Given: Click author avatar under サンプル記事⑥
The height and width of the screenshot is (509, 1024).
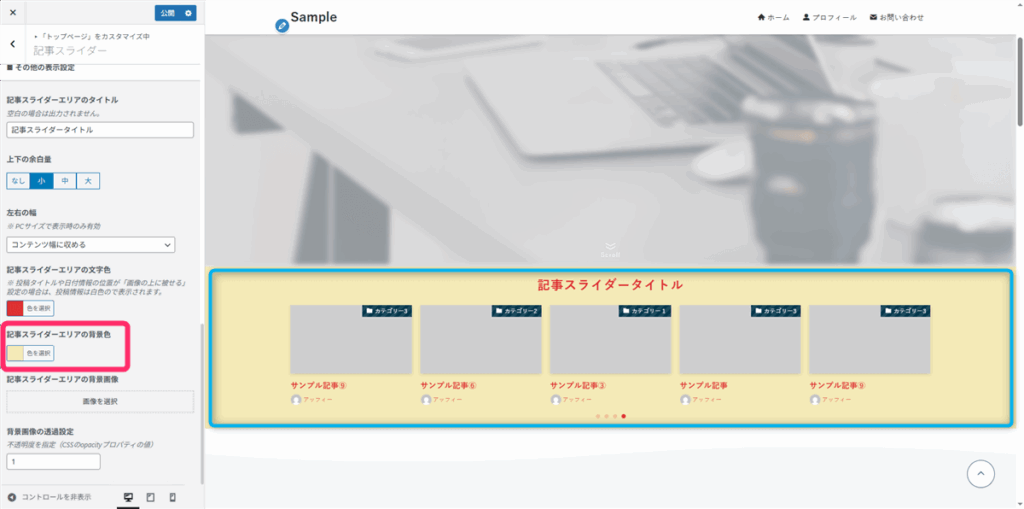Looking at the screenshot, I should point(426,399).
